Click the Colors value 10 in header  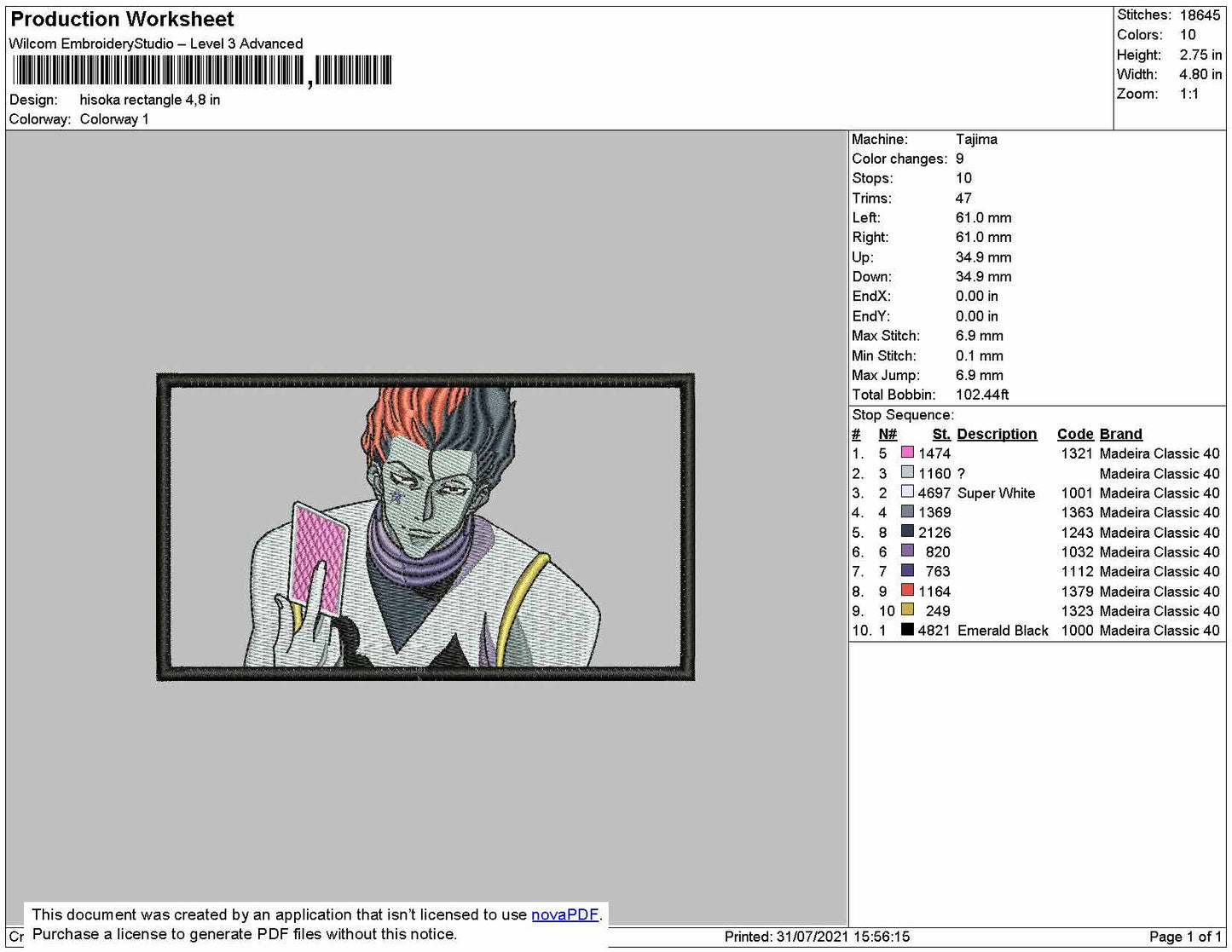(x=1188, y=35)
